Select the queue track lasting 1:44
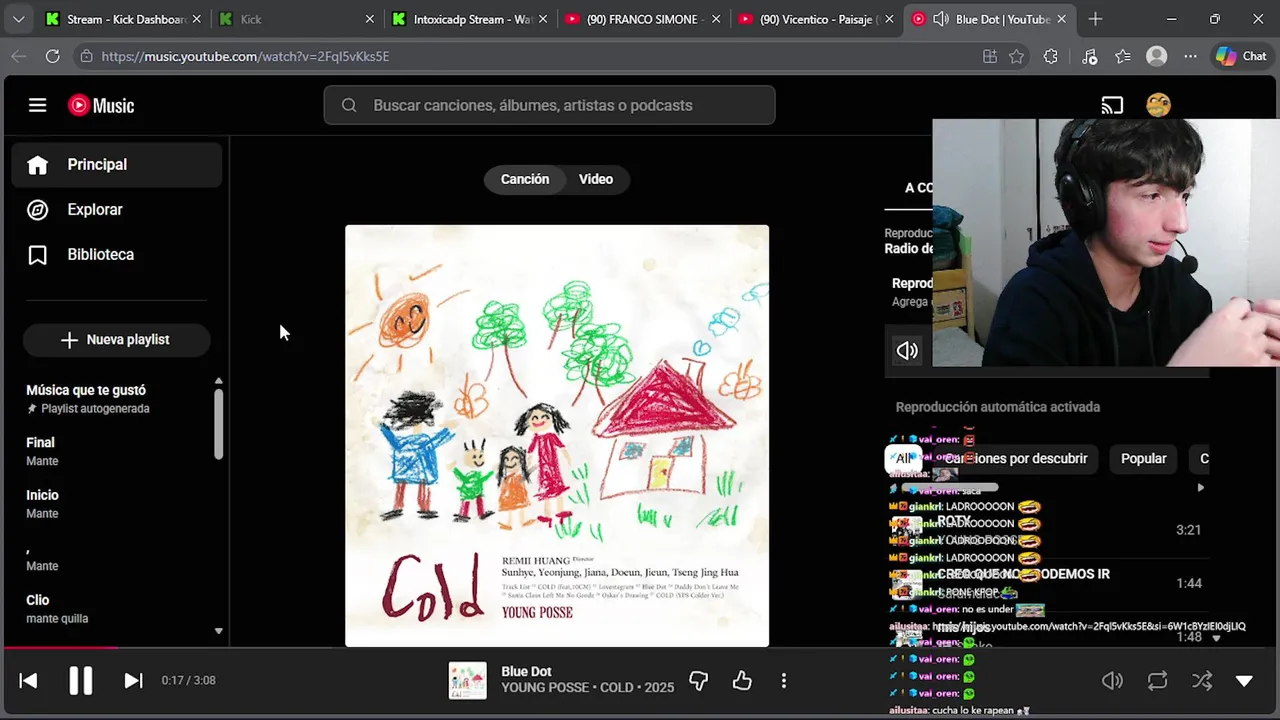 [1047, 583]
